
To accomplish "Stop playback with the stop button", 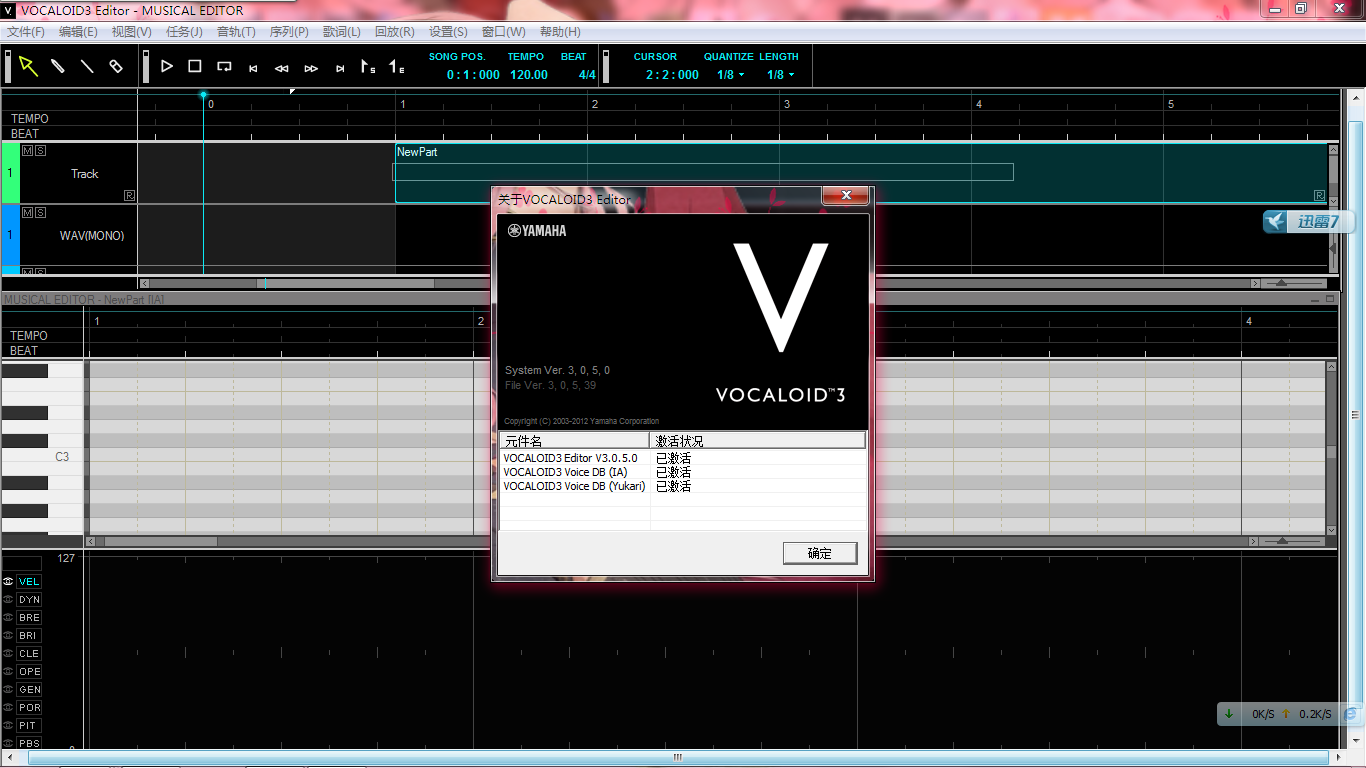I will [x=195, y=67].
